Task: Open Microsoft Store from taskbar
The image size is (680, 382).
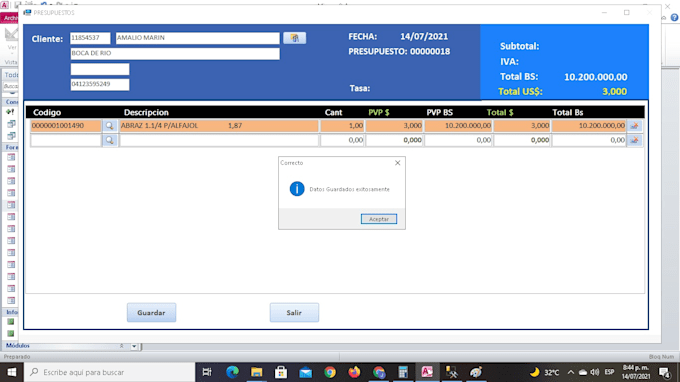Action: pos(281,372)
